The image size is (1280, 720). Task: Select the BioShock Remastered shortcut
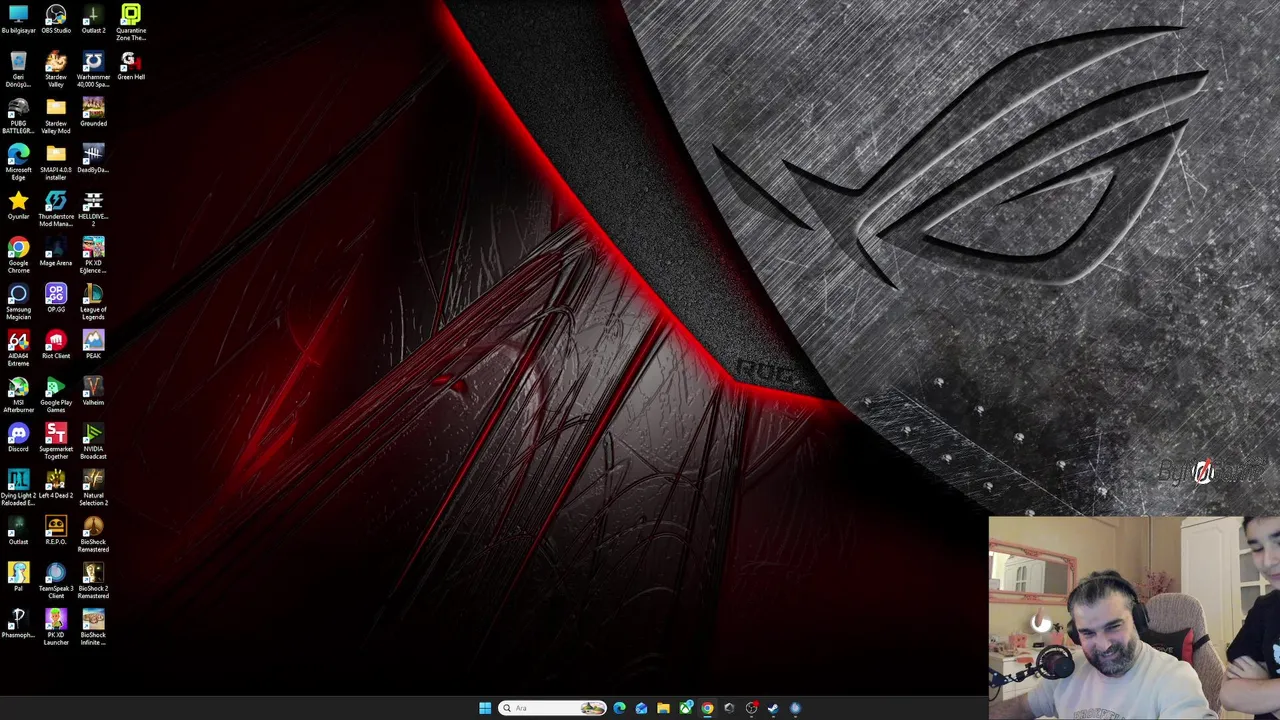(93, 535)
